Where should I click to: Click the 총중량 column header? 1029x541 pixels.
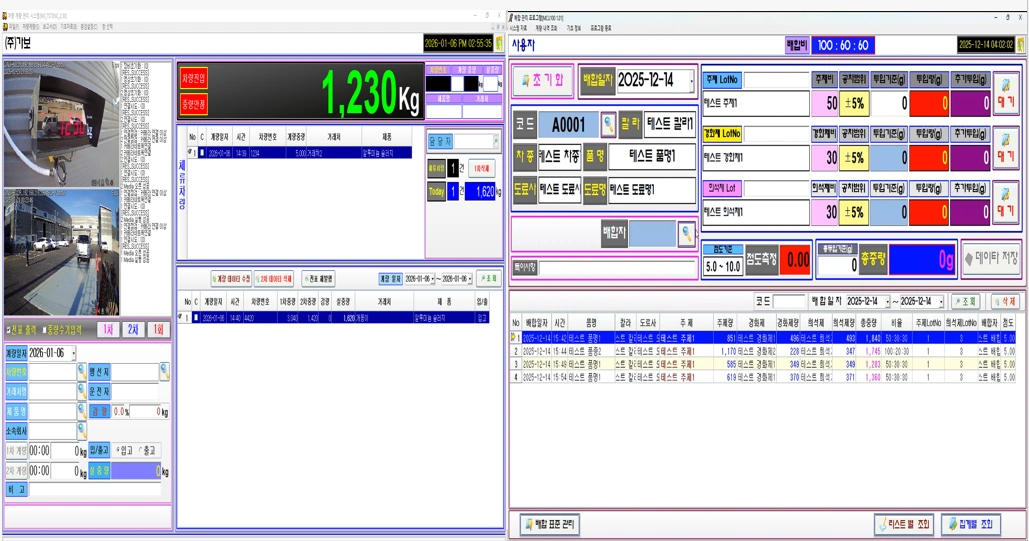coord(870,323)
